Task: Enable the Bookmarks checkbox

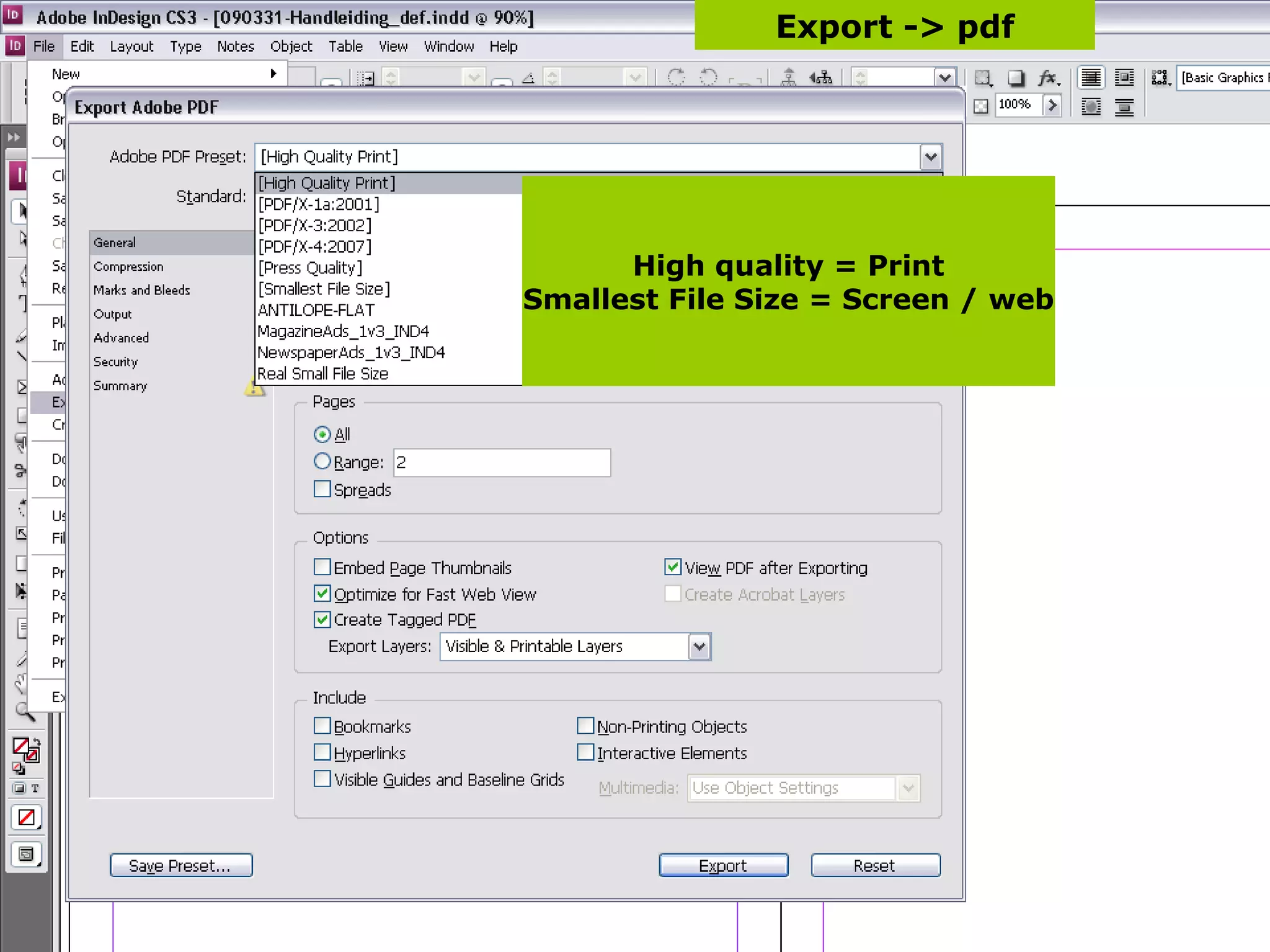Action: [322, 726]
